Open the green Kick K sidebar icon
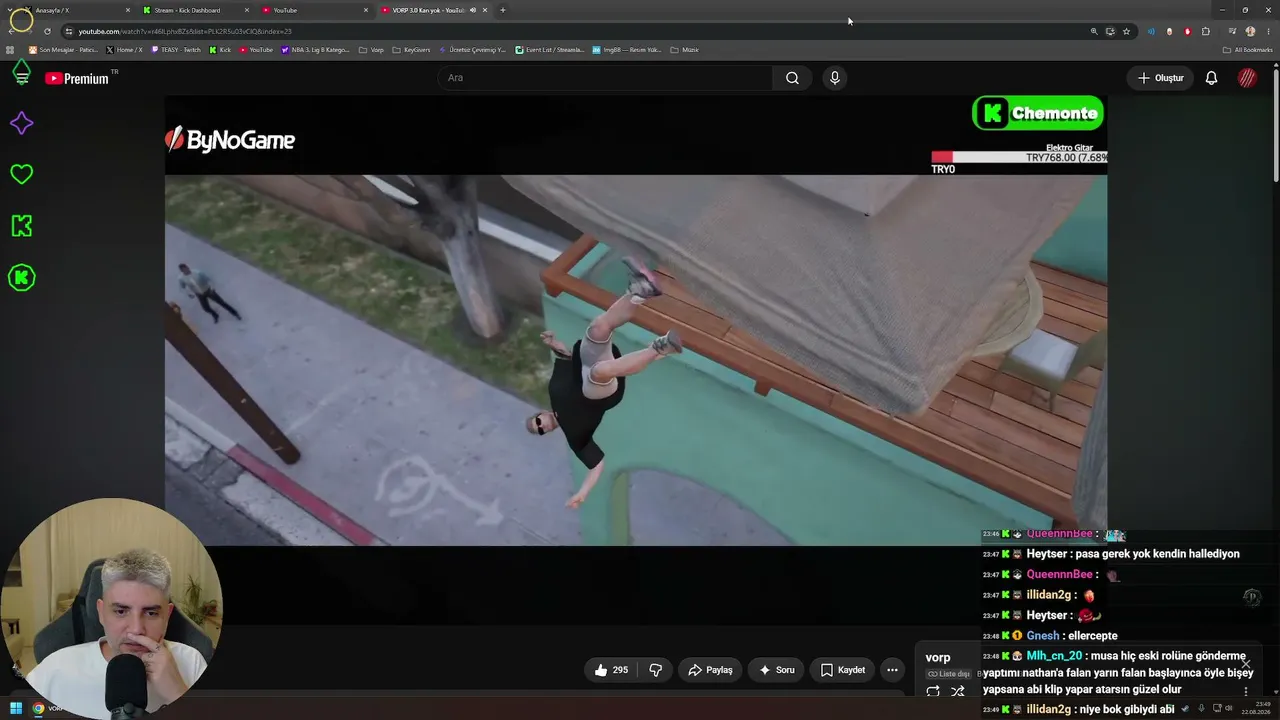Screen dimensions: 1280x720 21,226
